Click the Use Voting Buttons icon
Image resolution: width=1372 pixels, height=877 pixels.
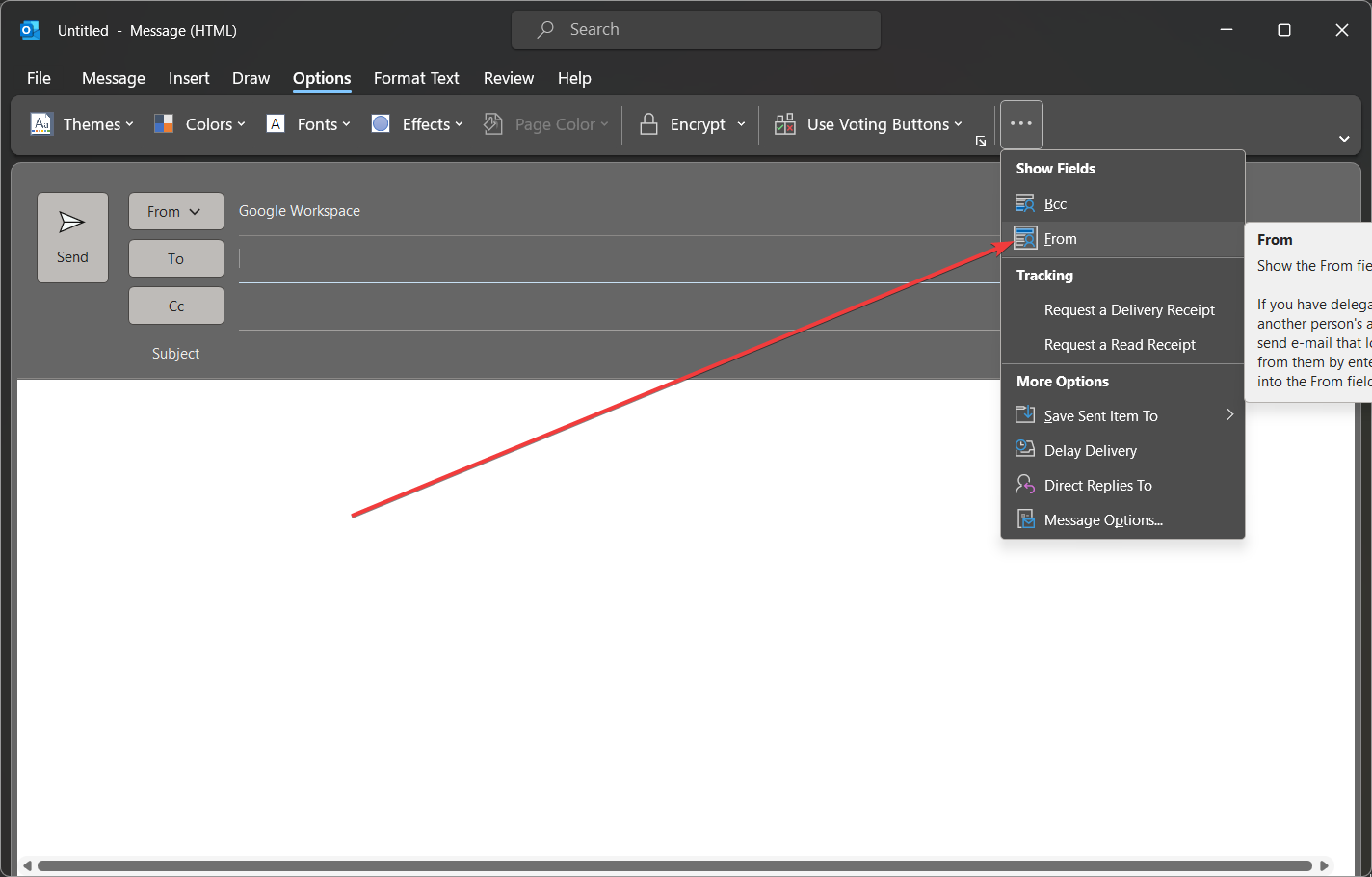point(785,124)
